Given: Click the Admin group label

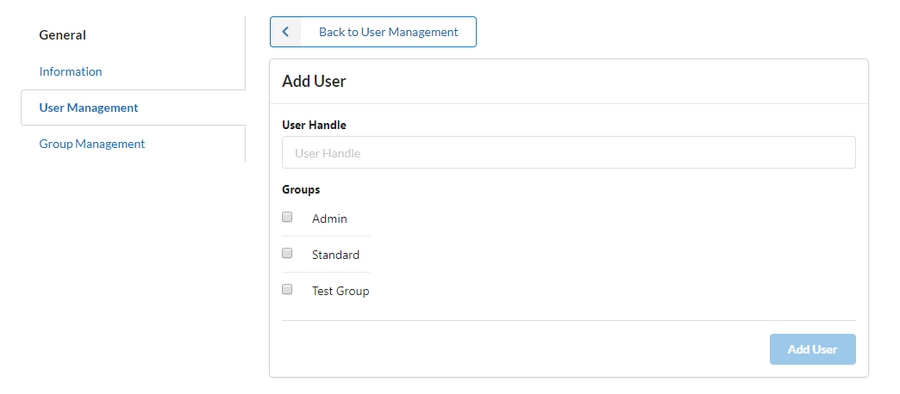Looking at the screenshot, I should pos(329,219).
